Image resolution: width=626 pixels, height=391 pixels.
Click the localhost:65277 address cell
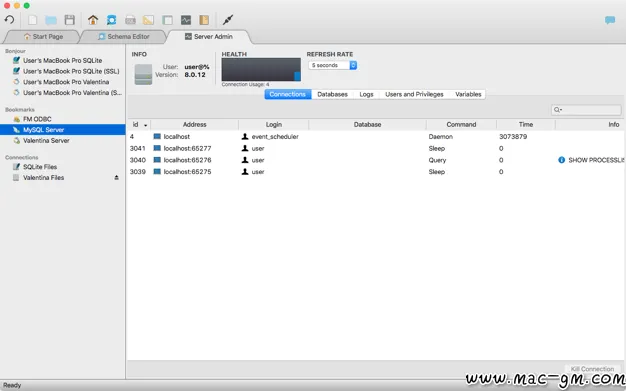click(187, 148)
